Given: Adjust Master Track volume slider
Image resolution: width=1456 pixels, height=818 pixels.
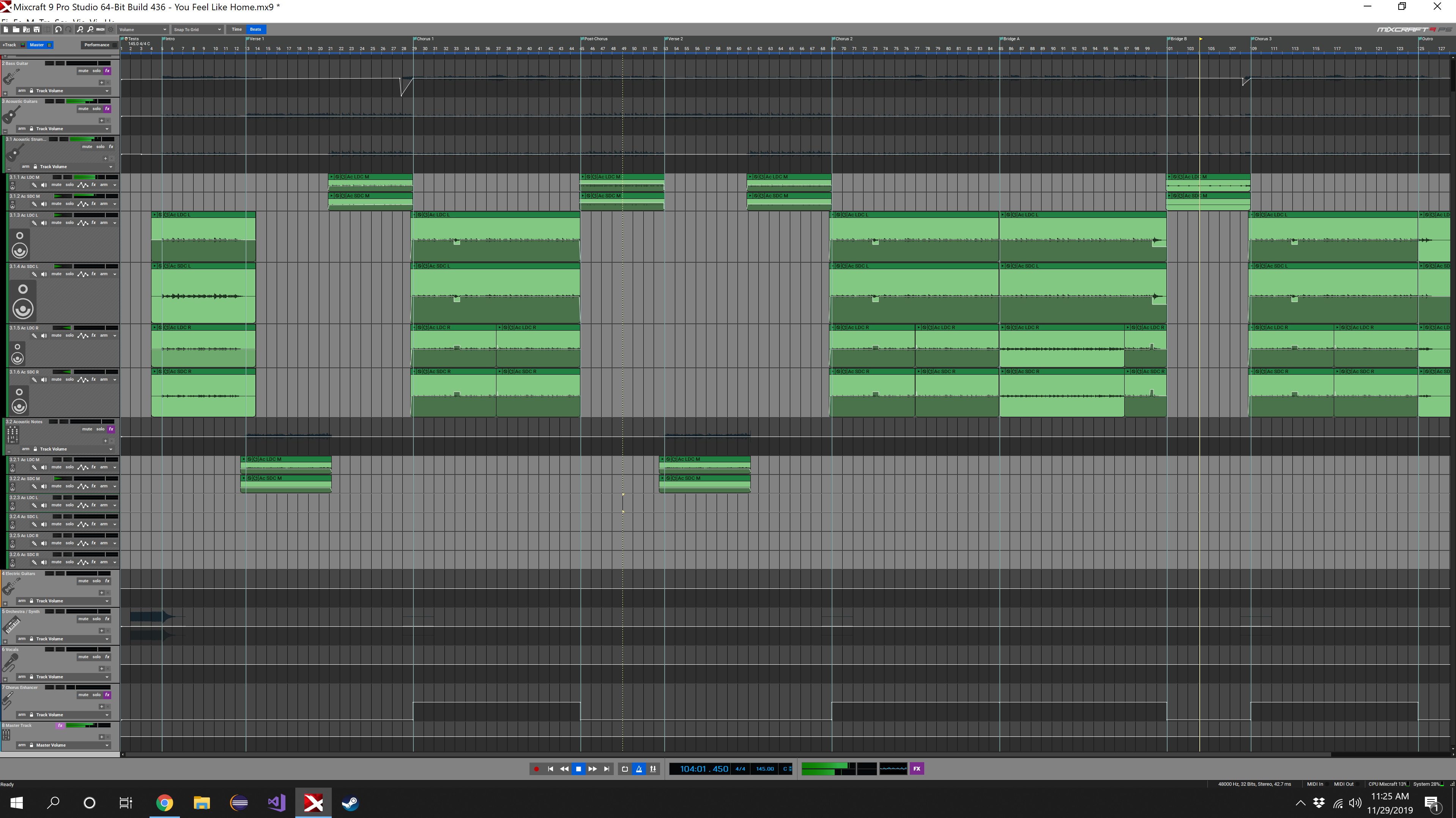Looking at the screenshot, I should [88, 725].
